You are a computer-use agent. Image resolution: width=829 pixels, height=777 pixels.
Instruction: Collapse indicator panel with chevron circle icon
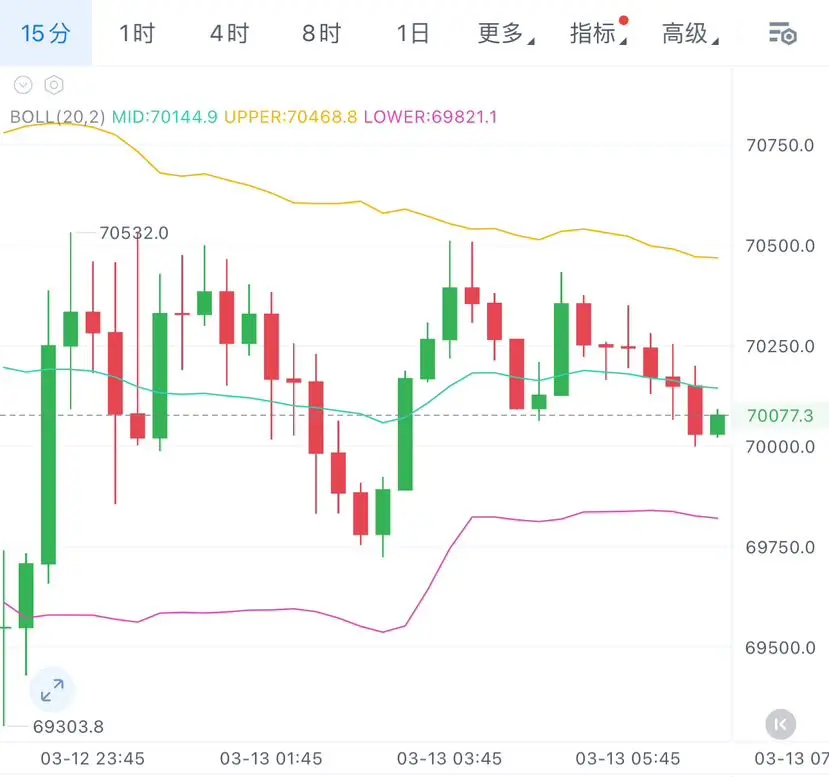point(23,85)
